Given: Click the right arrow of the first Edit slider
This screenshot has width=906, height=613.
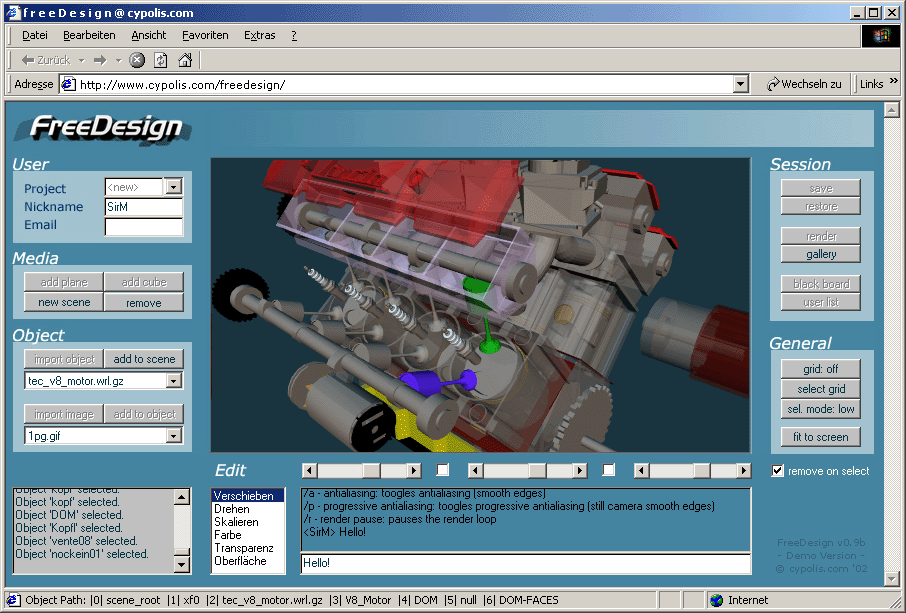Looking at the screenshot, I should pos(412,470).
